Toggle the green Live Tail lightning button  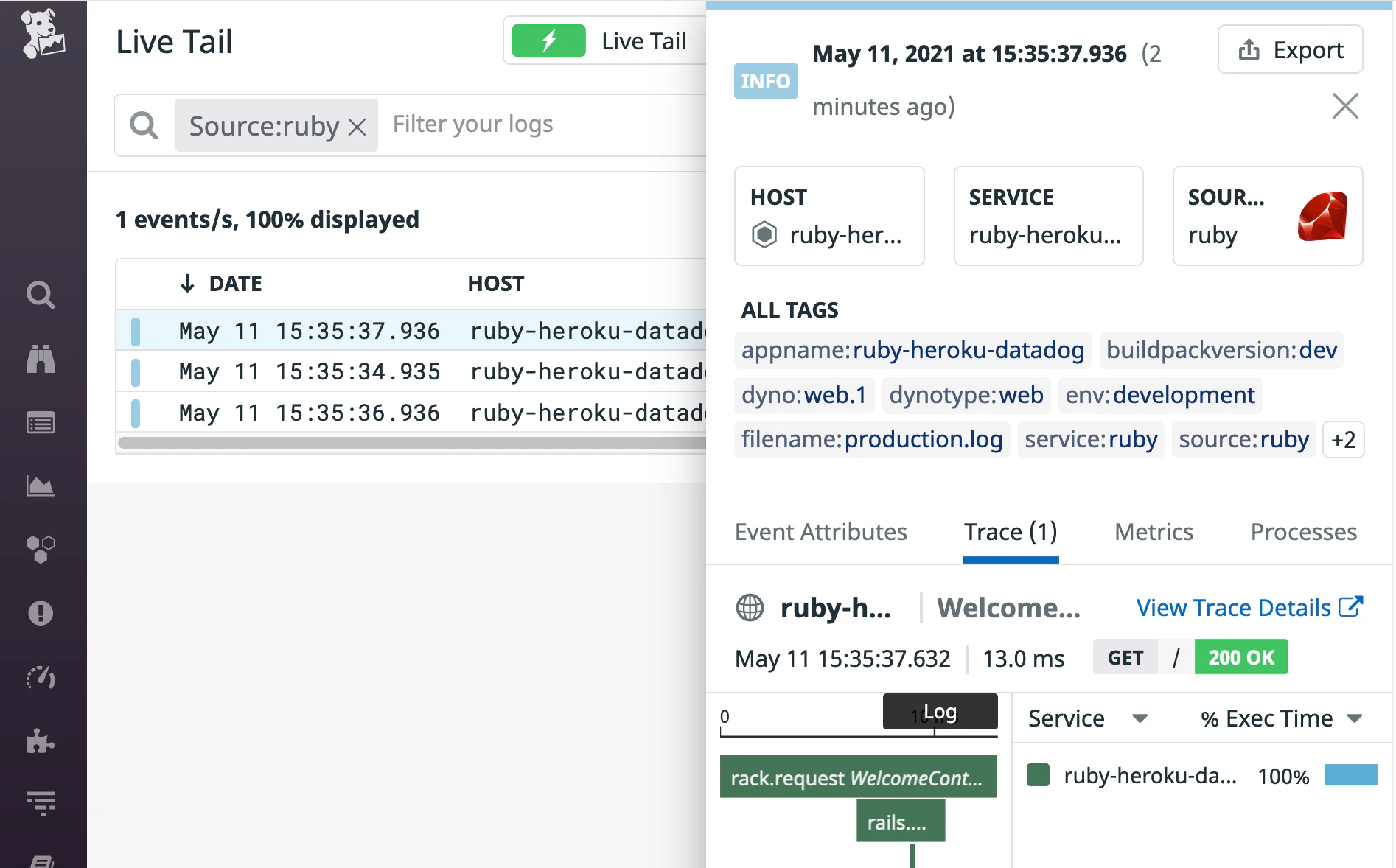point(548,41)
